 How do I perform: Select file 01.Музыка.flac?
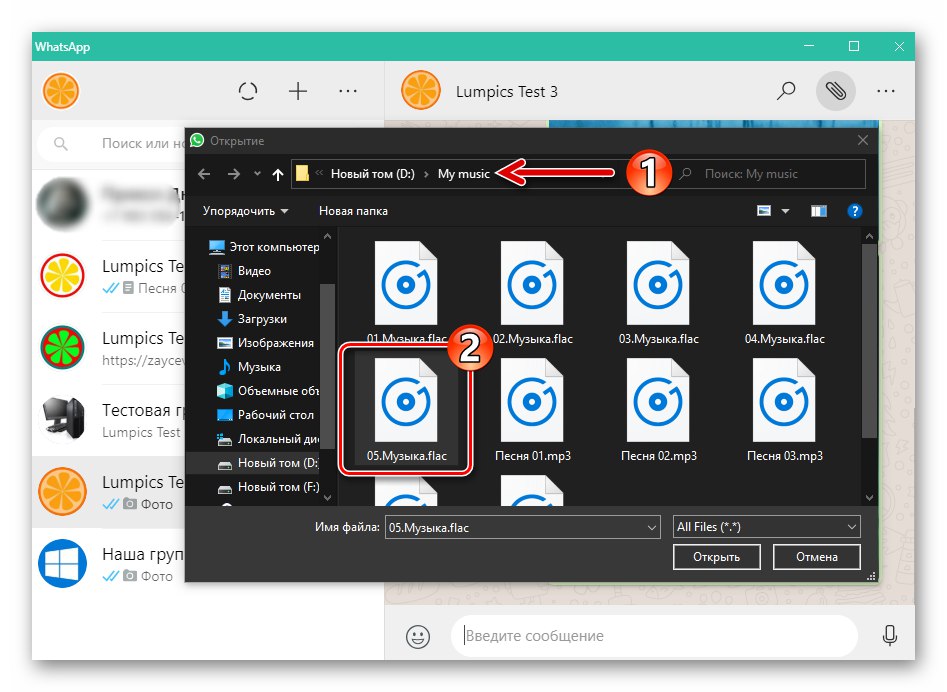click(406, 293)
